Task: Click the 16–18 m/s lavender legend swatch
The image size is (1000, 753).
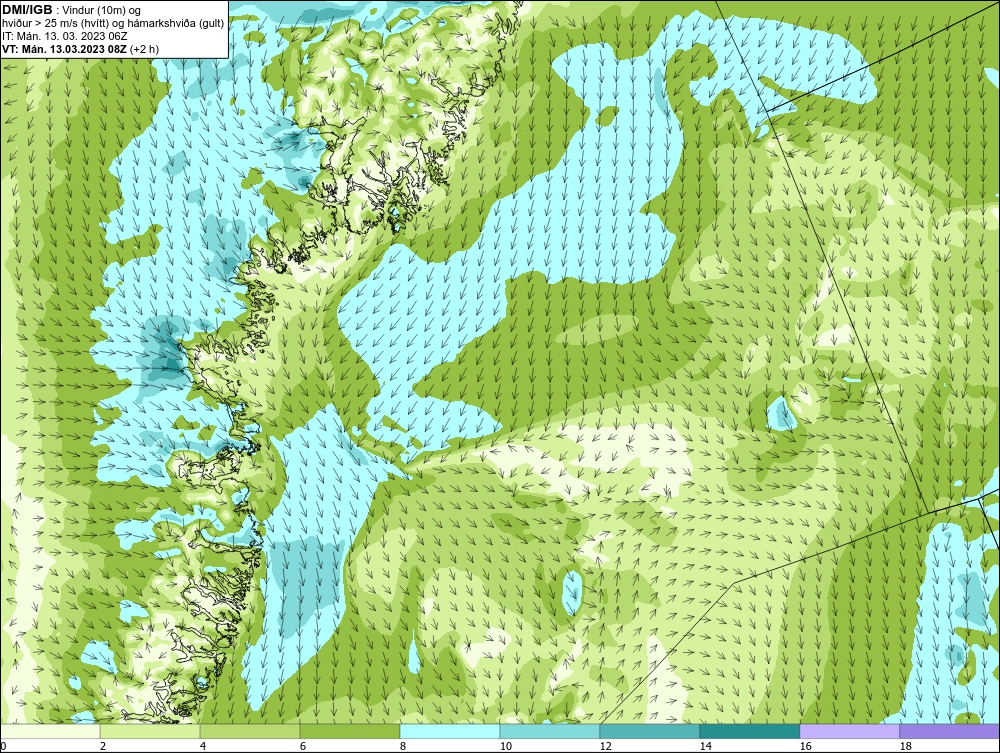Action: pyautogui.click(x=849, y=731)
